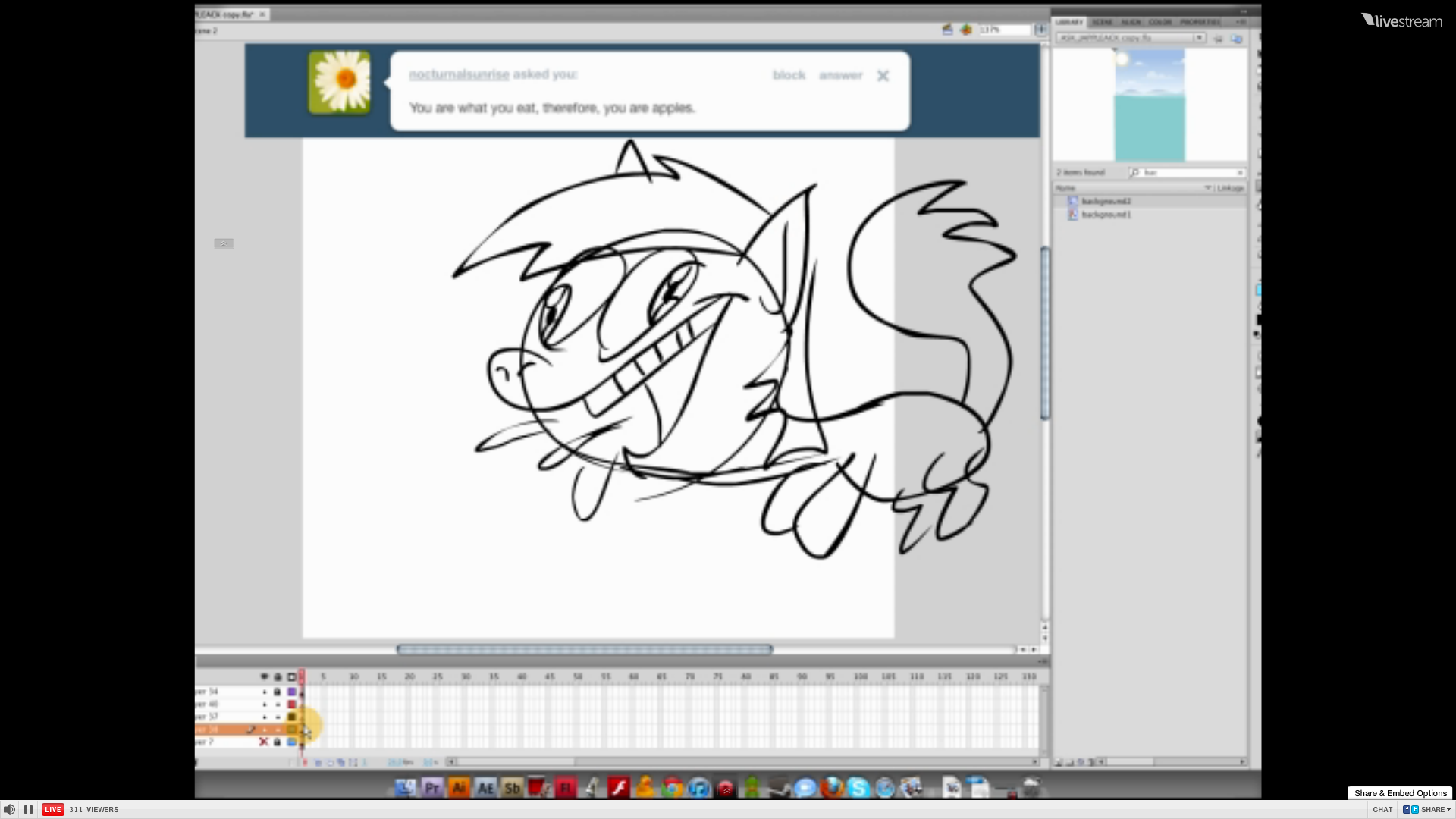Screen dimensions: 1456x819
Task: Open the library document dropdown
Action: click(x=1199, y=38)
